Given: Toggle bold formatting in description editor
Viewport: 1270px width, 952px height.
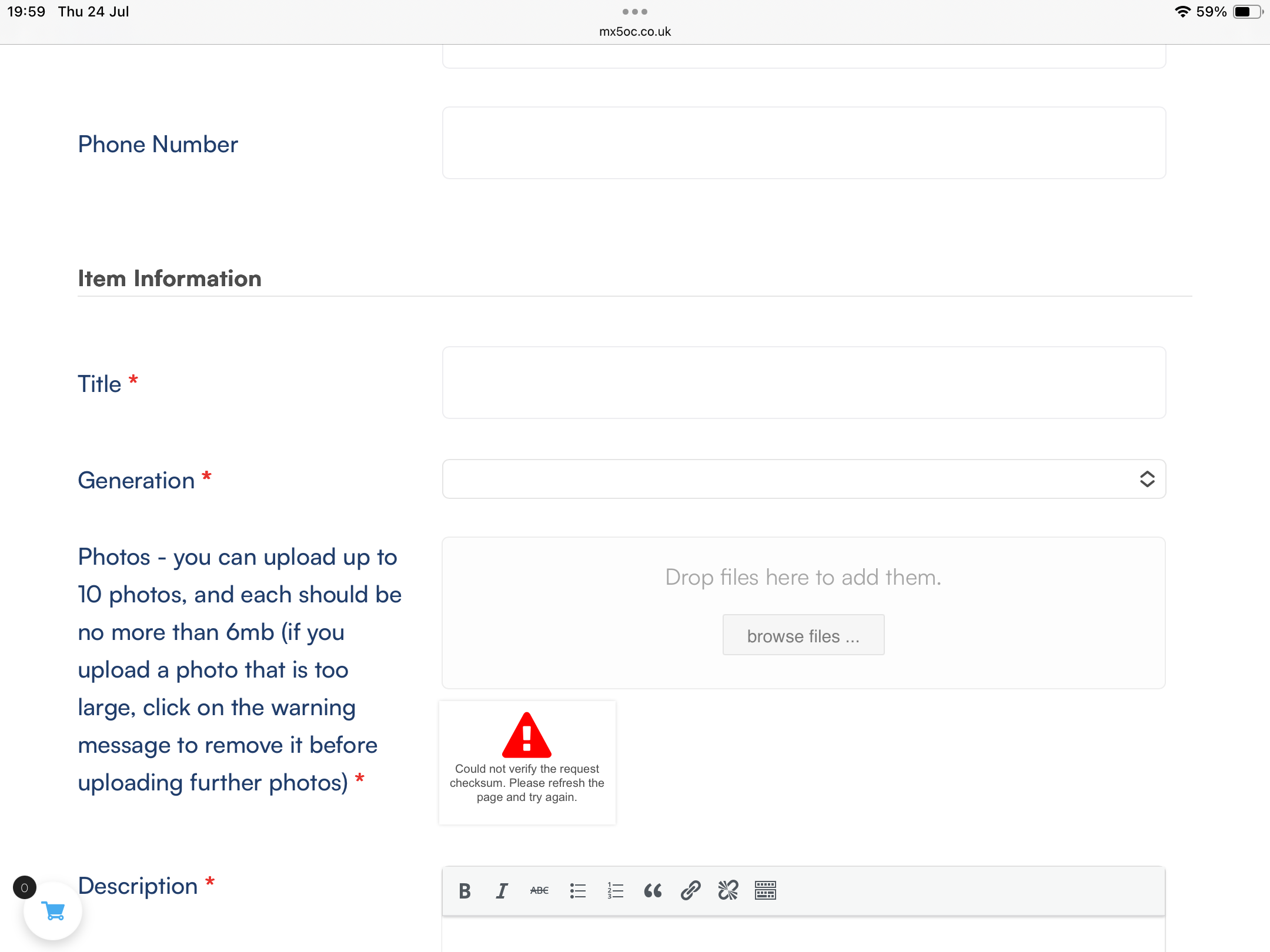Looking at the screenshot, I should point(464,891).
